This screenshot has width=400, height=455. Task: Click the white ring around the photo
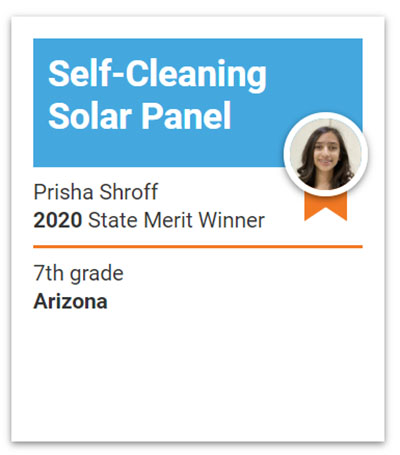pos(326,115)
